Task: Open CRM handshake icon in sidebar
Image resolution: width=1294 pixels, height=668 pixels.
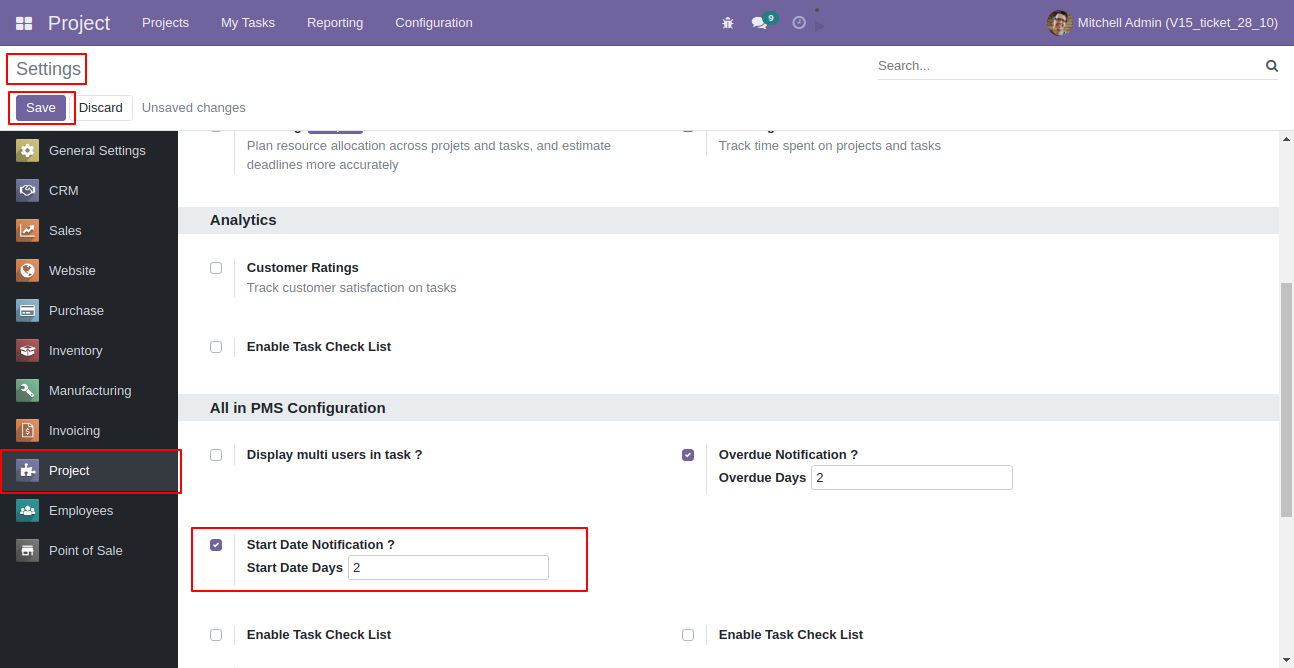Action: (28, 191)
